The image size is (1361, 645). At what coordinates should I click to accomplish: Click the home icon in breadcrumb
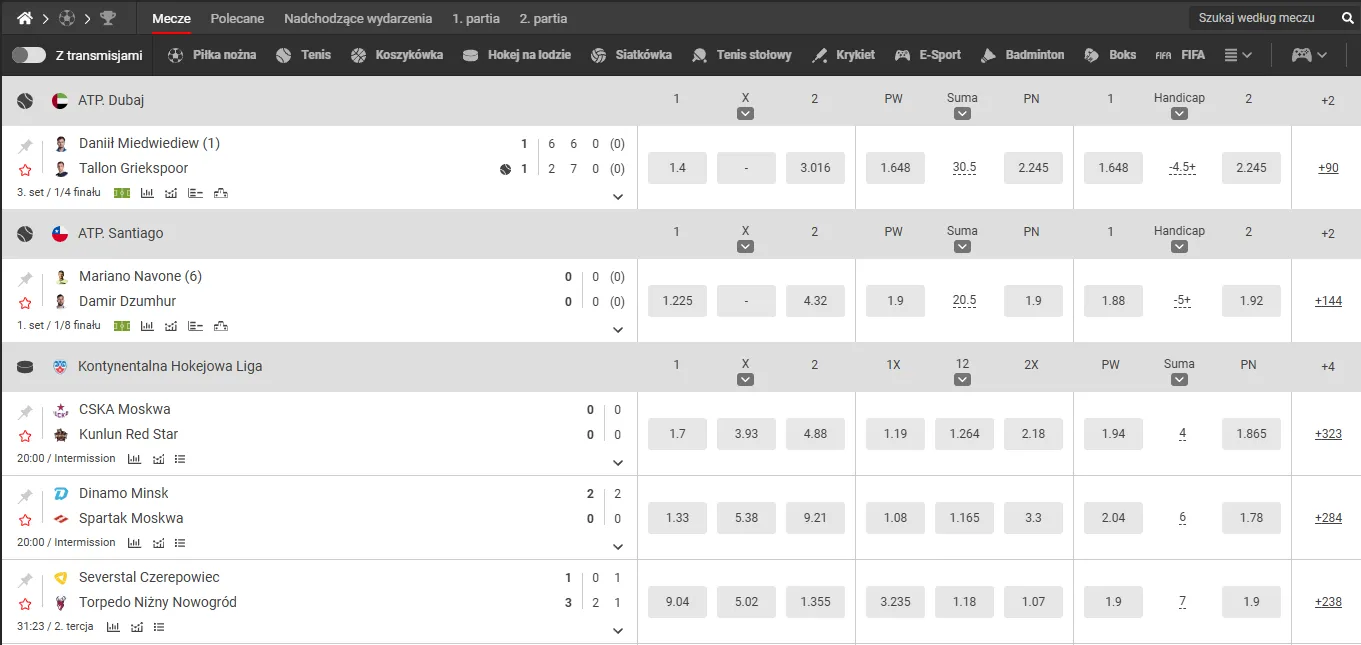(25, 18)
